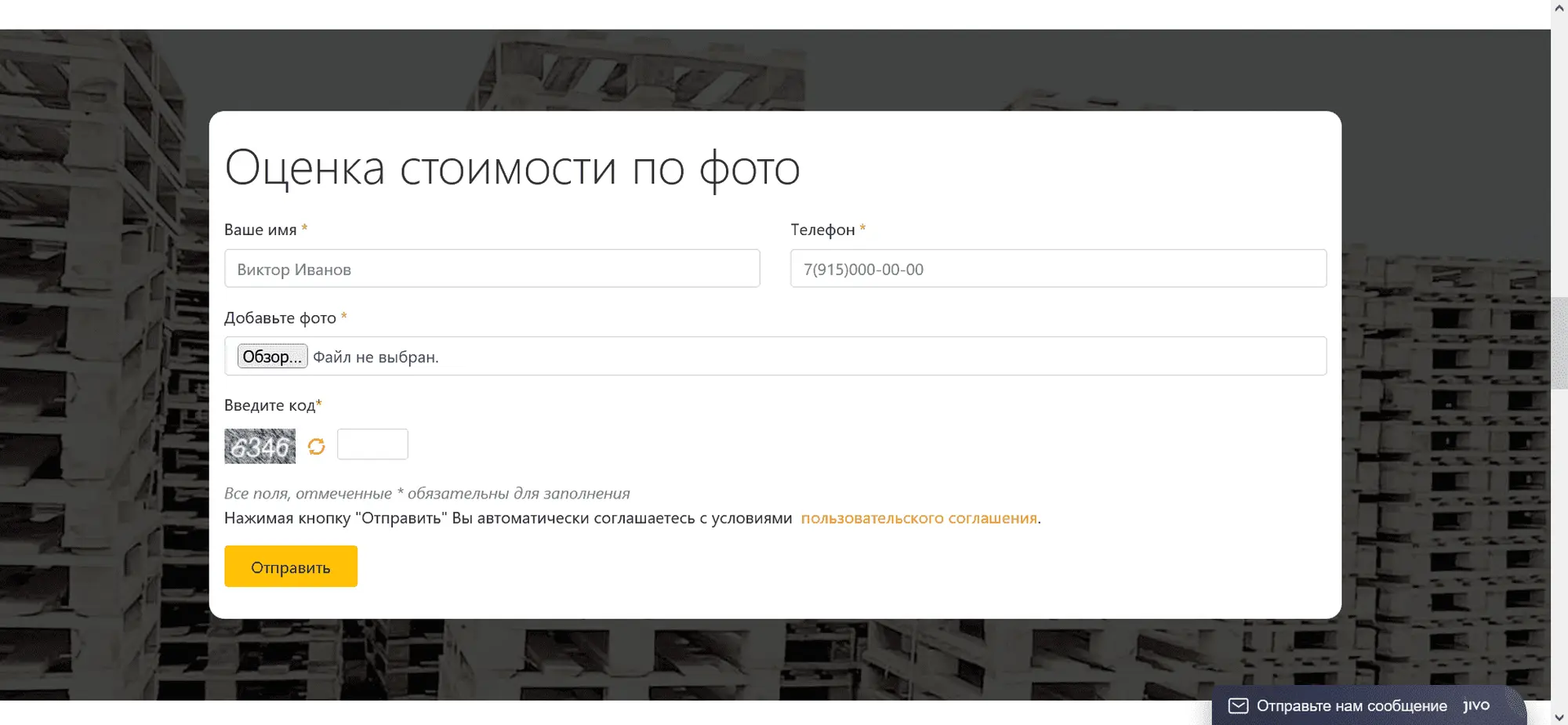Viewport: 1568px width, 725px height.
Task: Click the "Телефон" field label
Action: pyautogui.click(x=822, y=230)
